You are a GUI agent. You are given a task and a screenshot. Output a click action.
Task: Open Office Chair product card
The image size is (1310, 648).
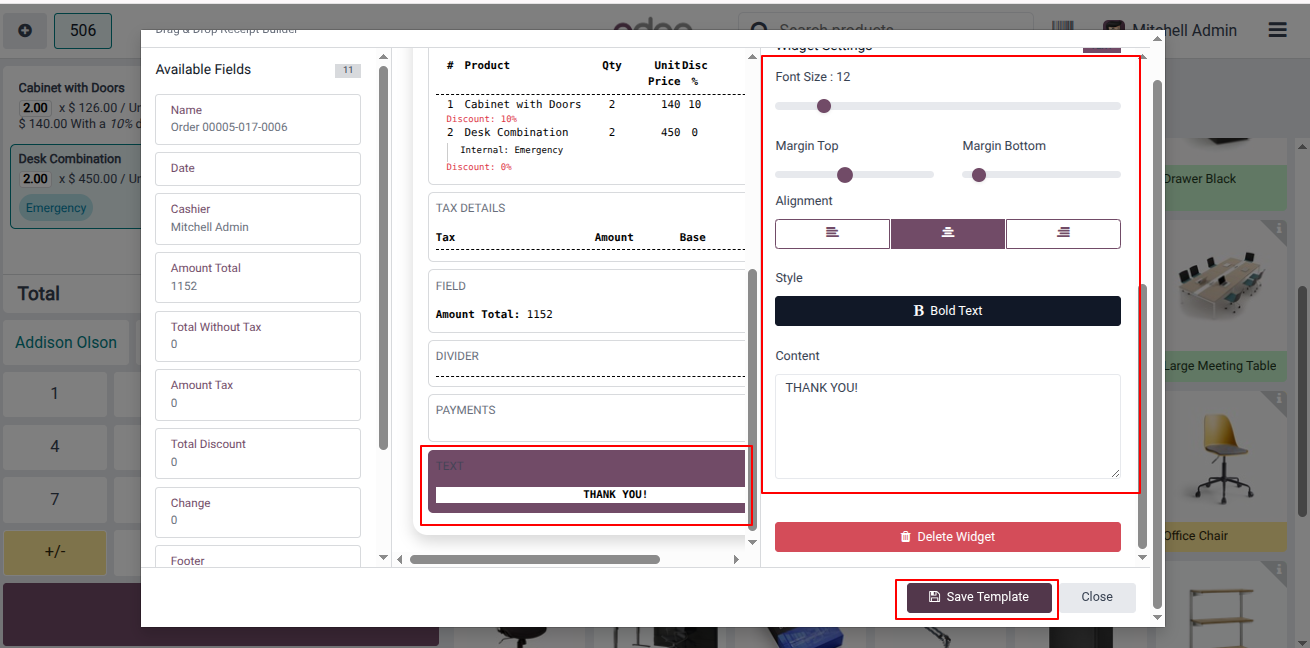point(1224,470)
